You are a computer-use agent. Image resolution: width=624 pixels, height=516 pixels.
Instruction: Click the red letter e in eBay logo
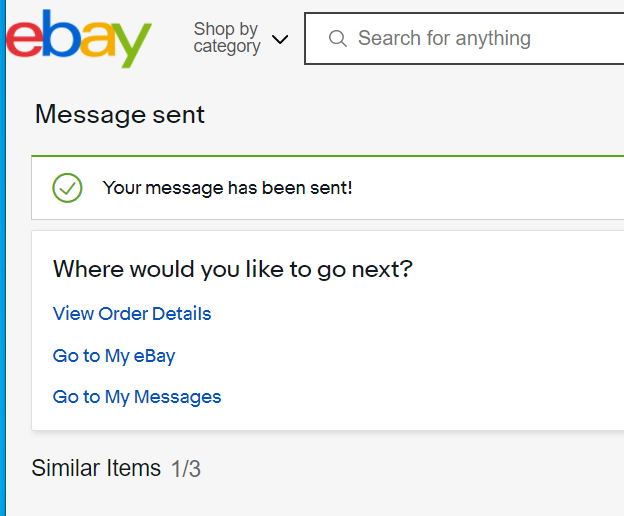[x=24, y=40]
